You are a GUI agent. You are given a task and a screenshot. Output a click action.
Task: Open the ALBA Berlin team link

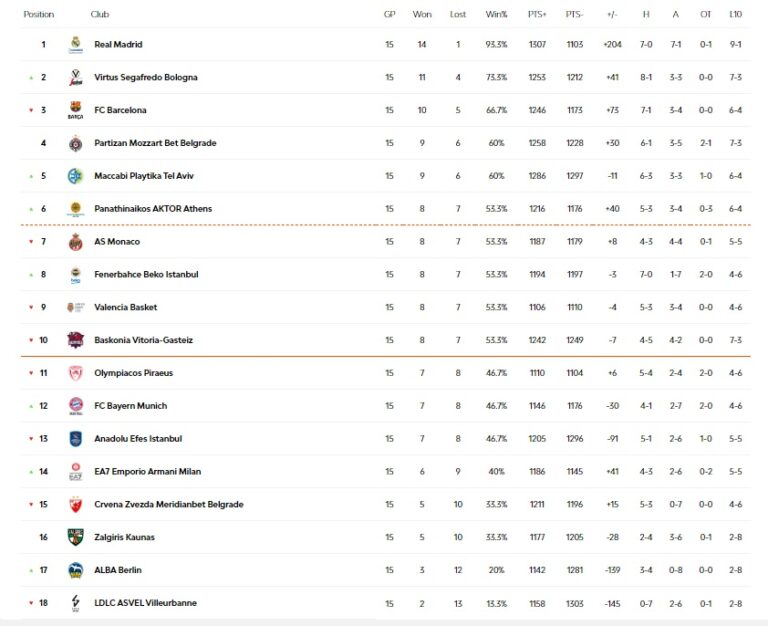tap(117, 570)
